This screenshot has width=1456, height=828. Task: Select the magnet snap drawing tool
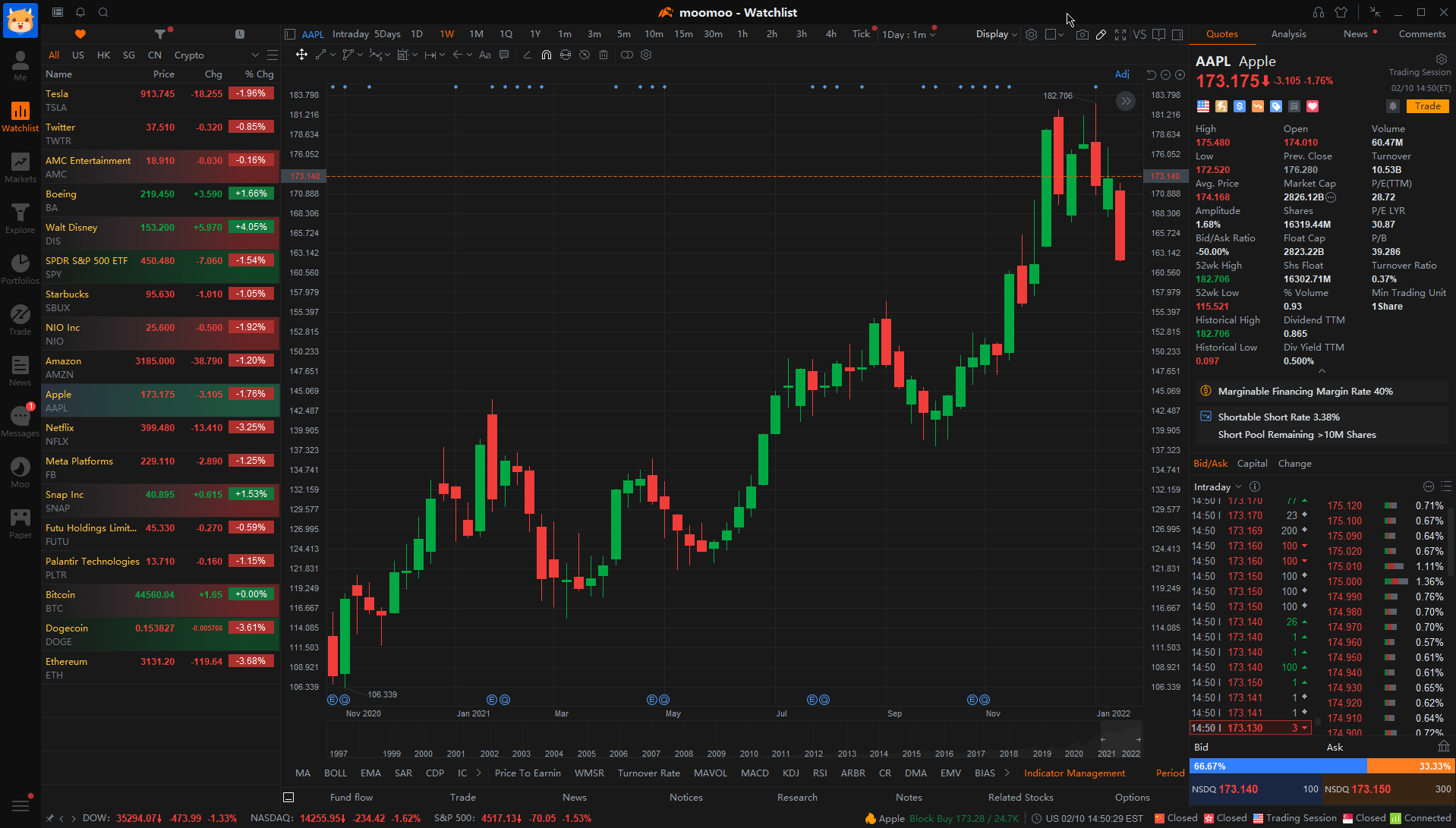(546, 55)
